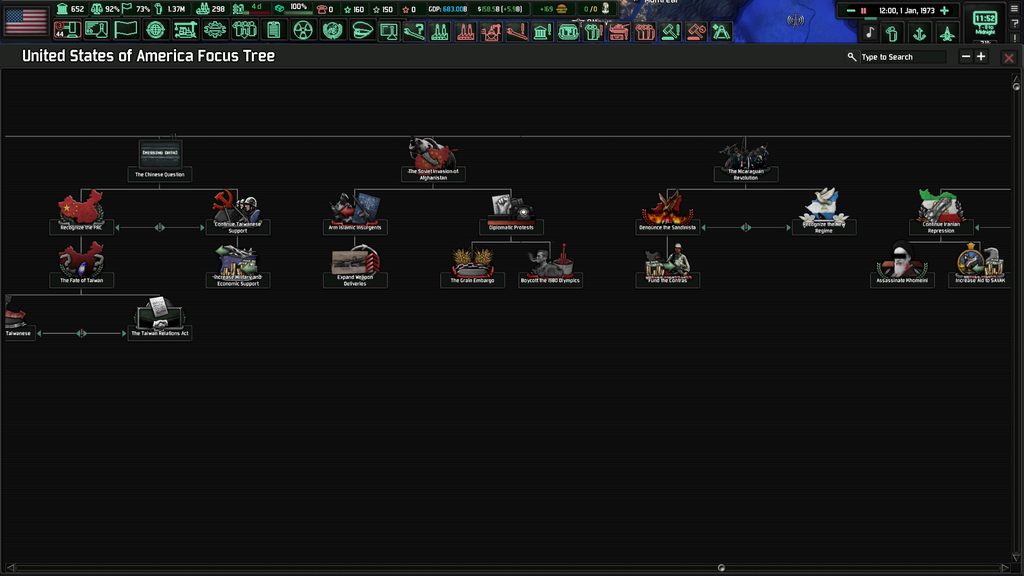Select The Fate of Taiwan focus
Viewport: 1024px width, 576px height.
click(81, 264)
